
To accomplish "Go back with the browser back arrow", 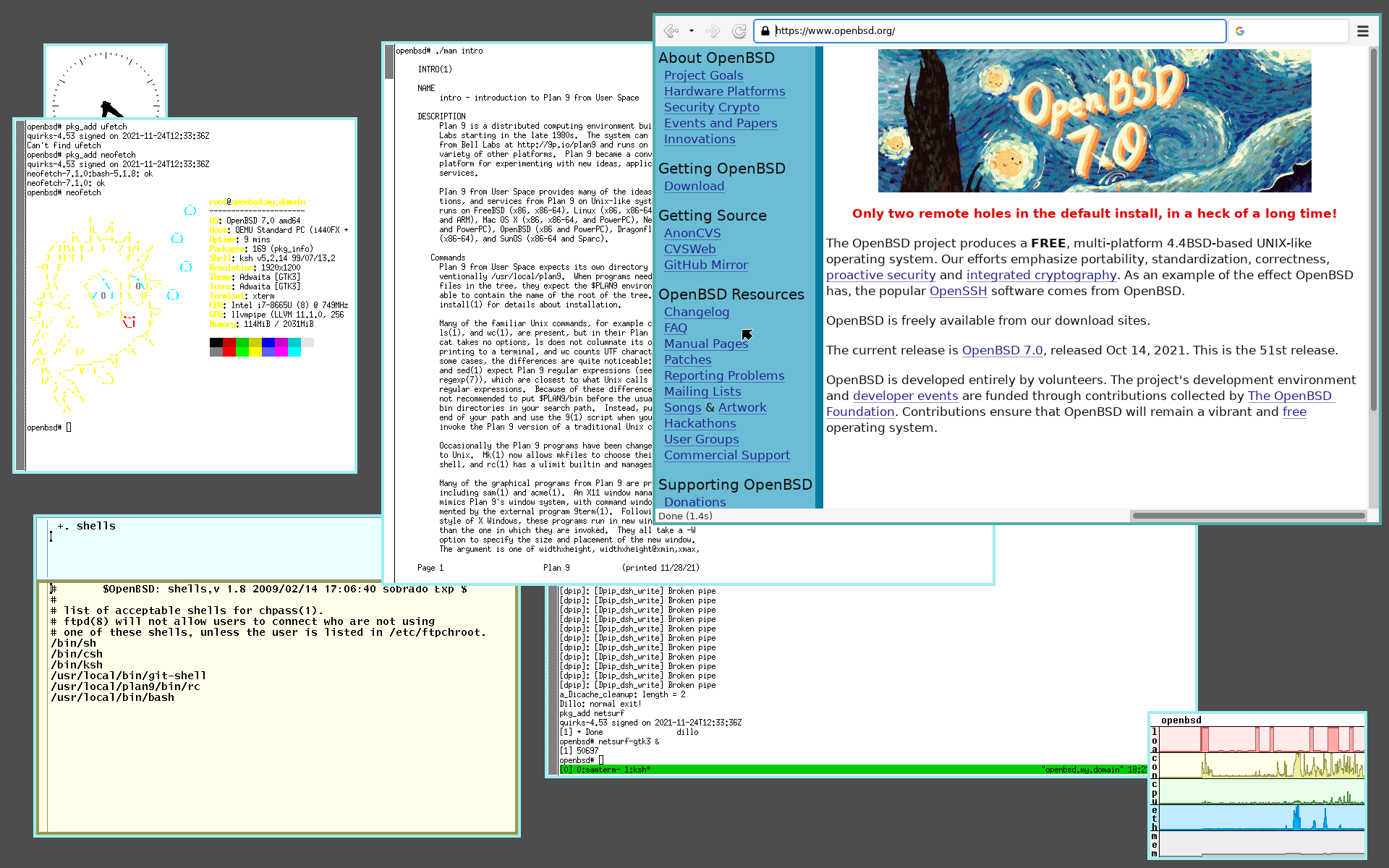I will pyautogui.click(x=671, y=31).
